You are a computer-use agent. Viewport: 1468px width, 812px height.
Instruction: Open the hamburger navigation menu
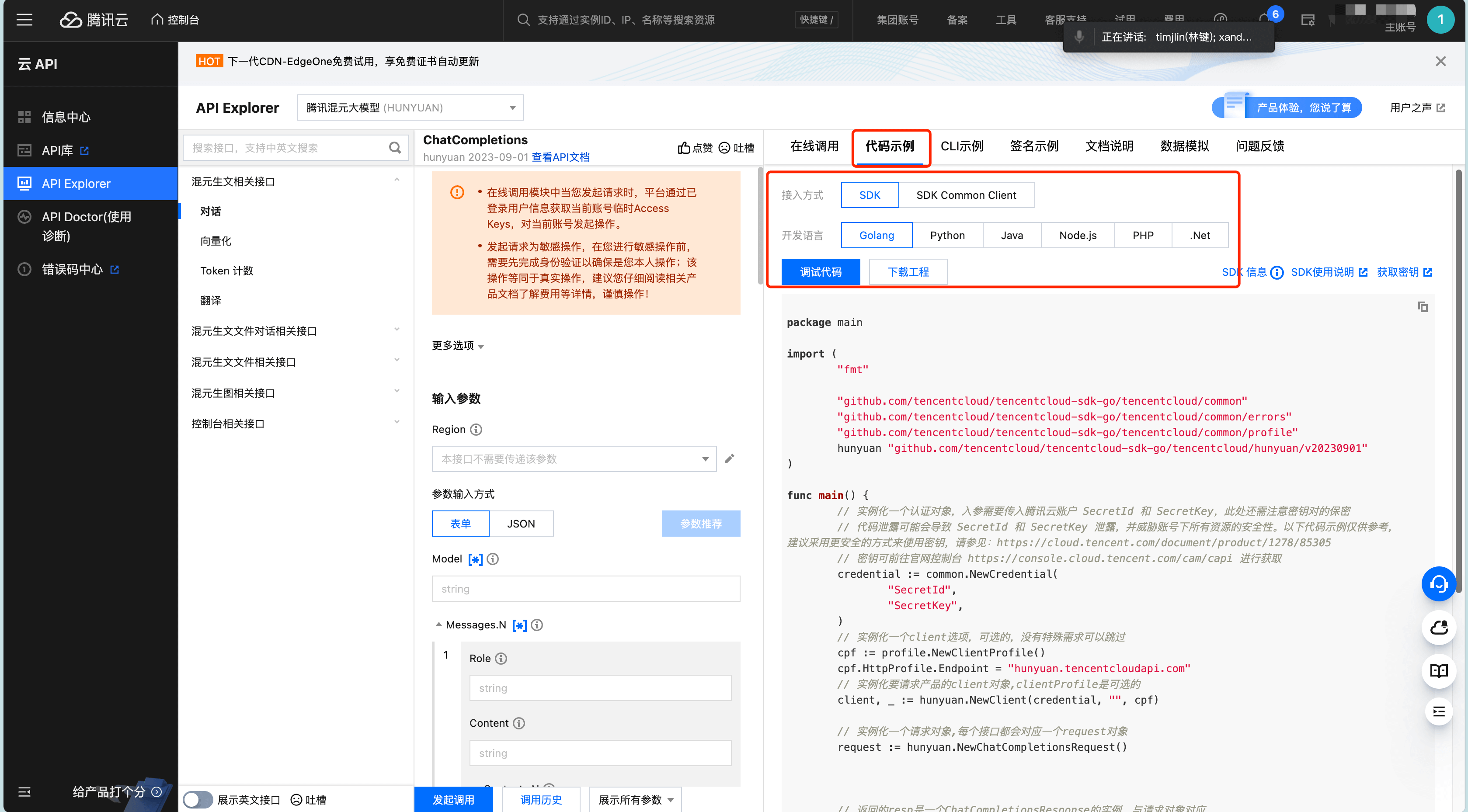point(24,19)
